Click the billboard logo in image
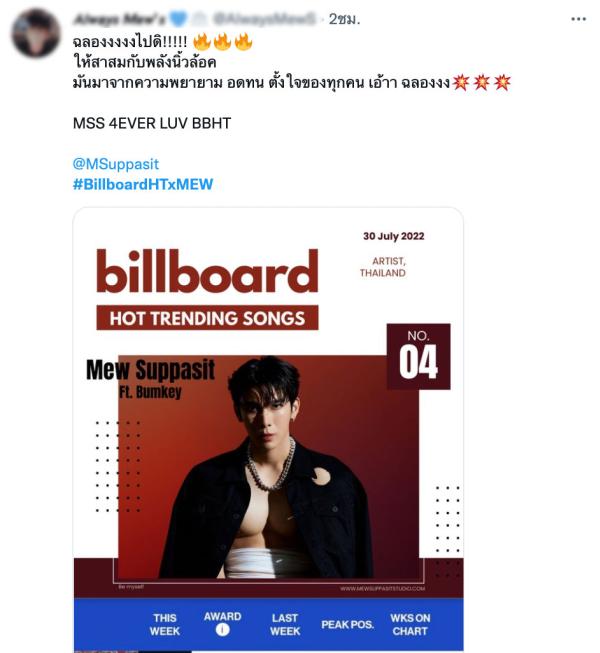The image size is (600, 653). (207, 272)
